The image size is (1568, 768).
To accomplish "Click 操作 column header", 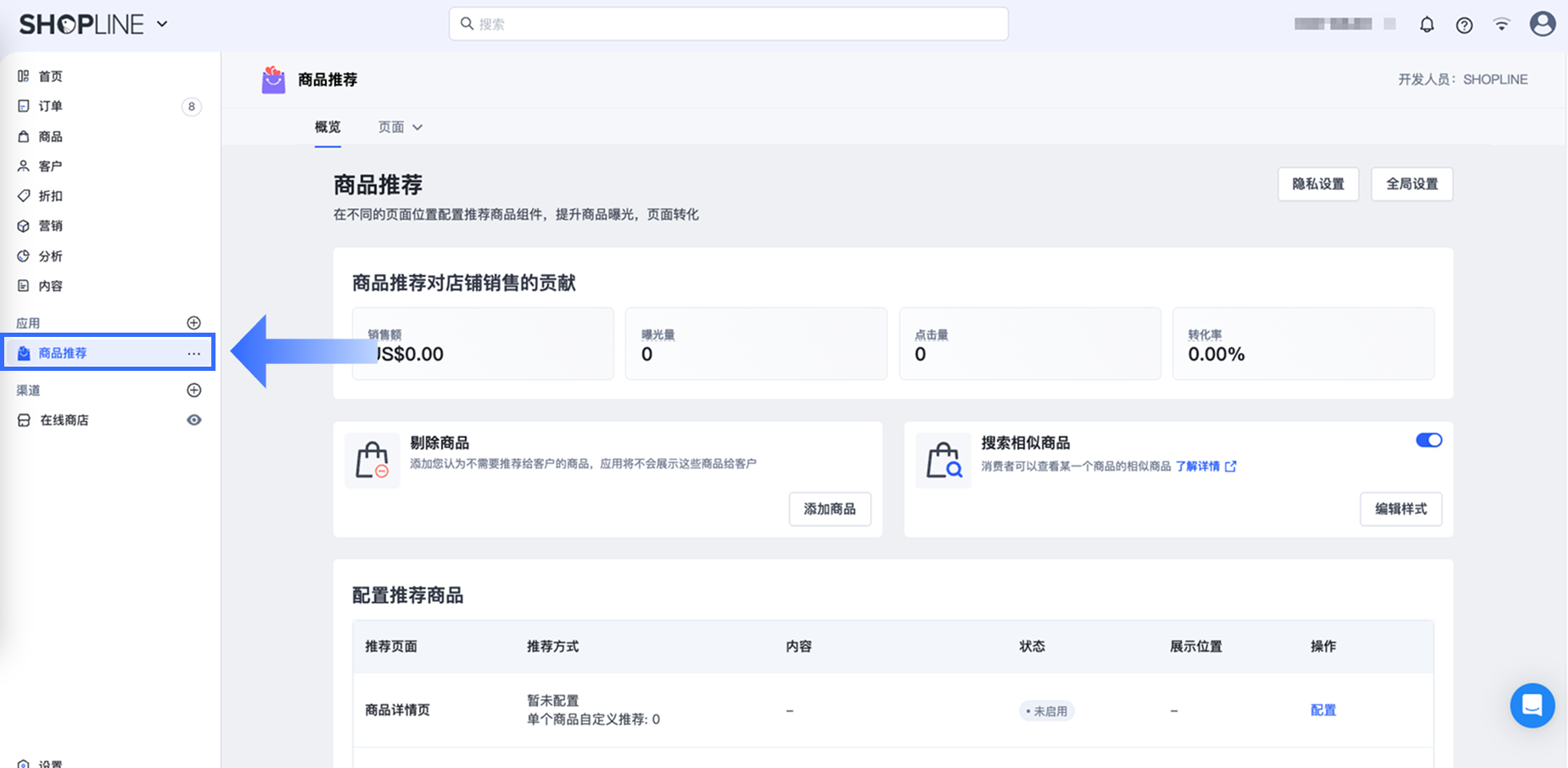I will [x=1323, y=647].
